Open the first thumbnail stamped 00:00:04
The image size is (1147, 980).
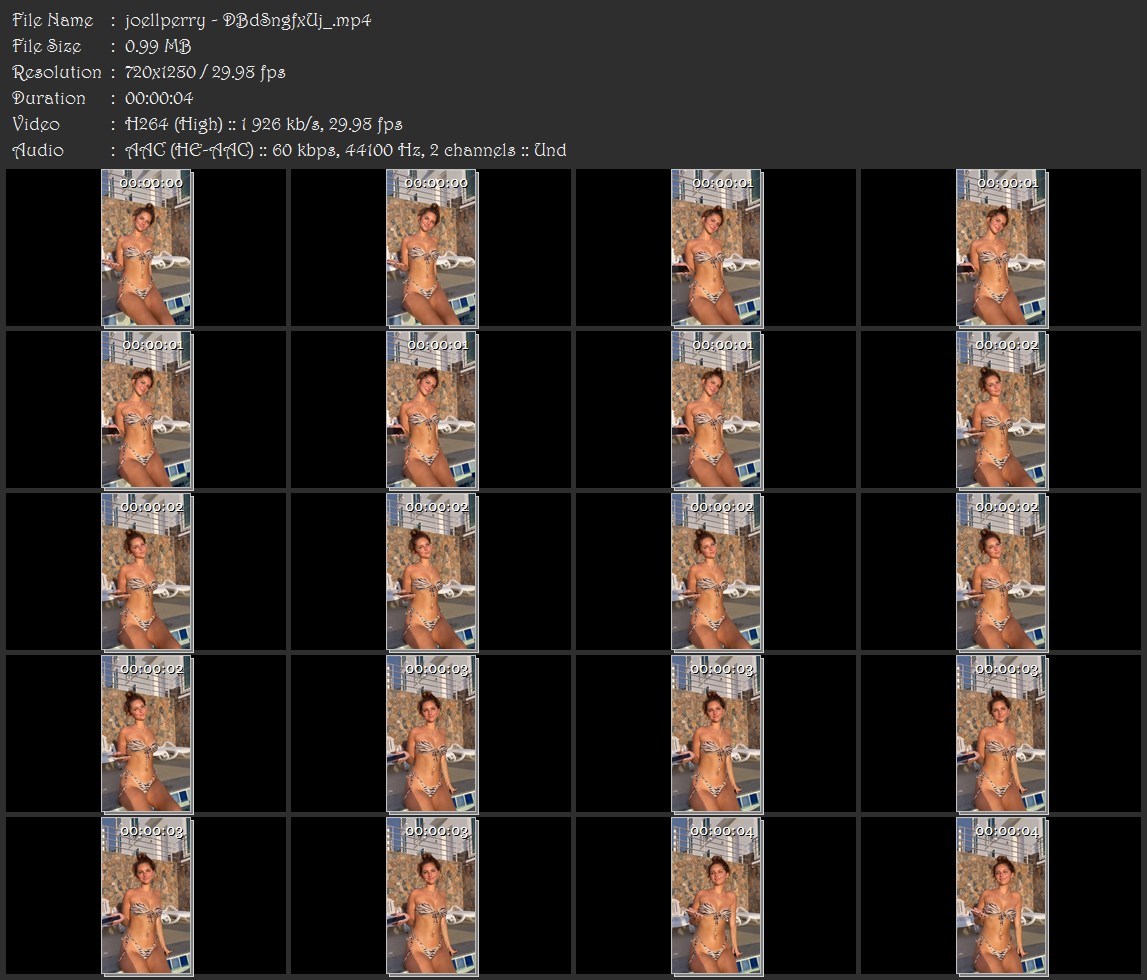[x=717, y=896]
